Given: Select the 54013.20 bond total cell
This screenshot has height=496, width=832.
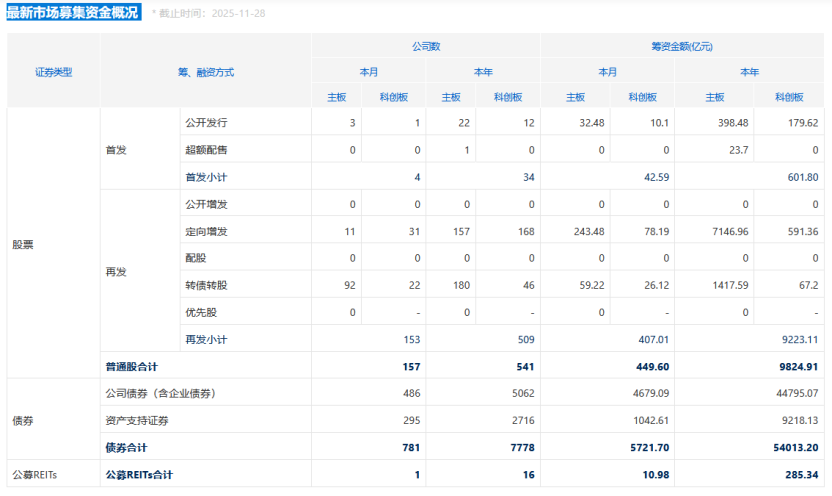Looking at the screenshot, I should pos(795,448).
